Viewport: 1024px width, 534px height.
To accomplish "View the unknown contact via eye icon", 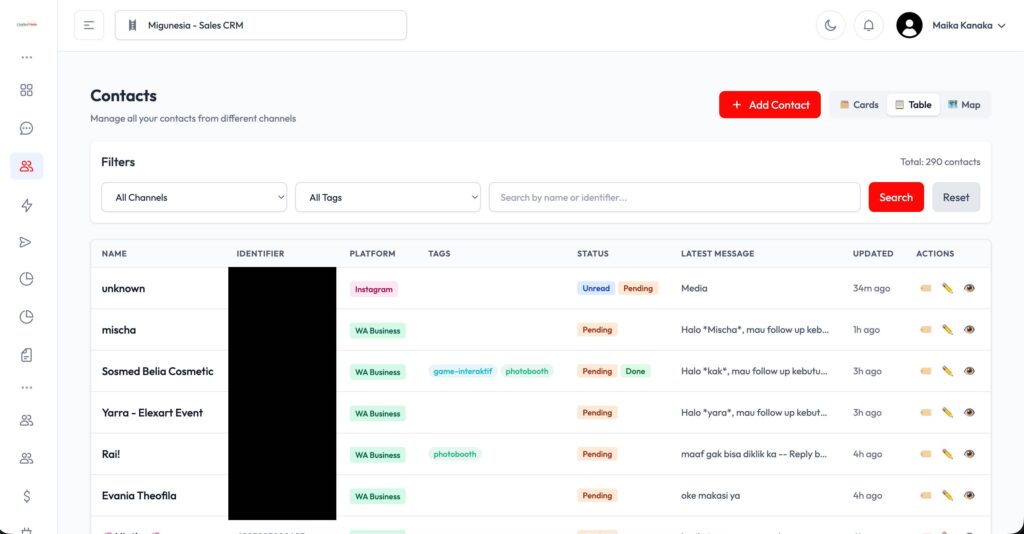I will [x=969, y=288].
